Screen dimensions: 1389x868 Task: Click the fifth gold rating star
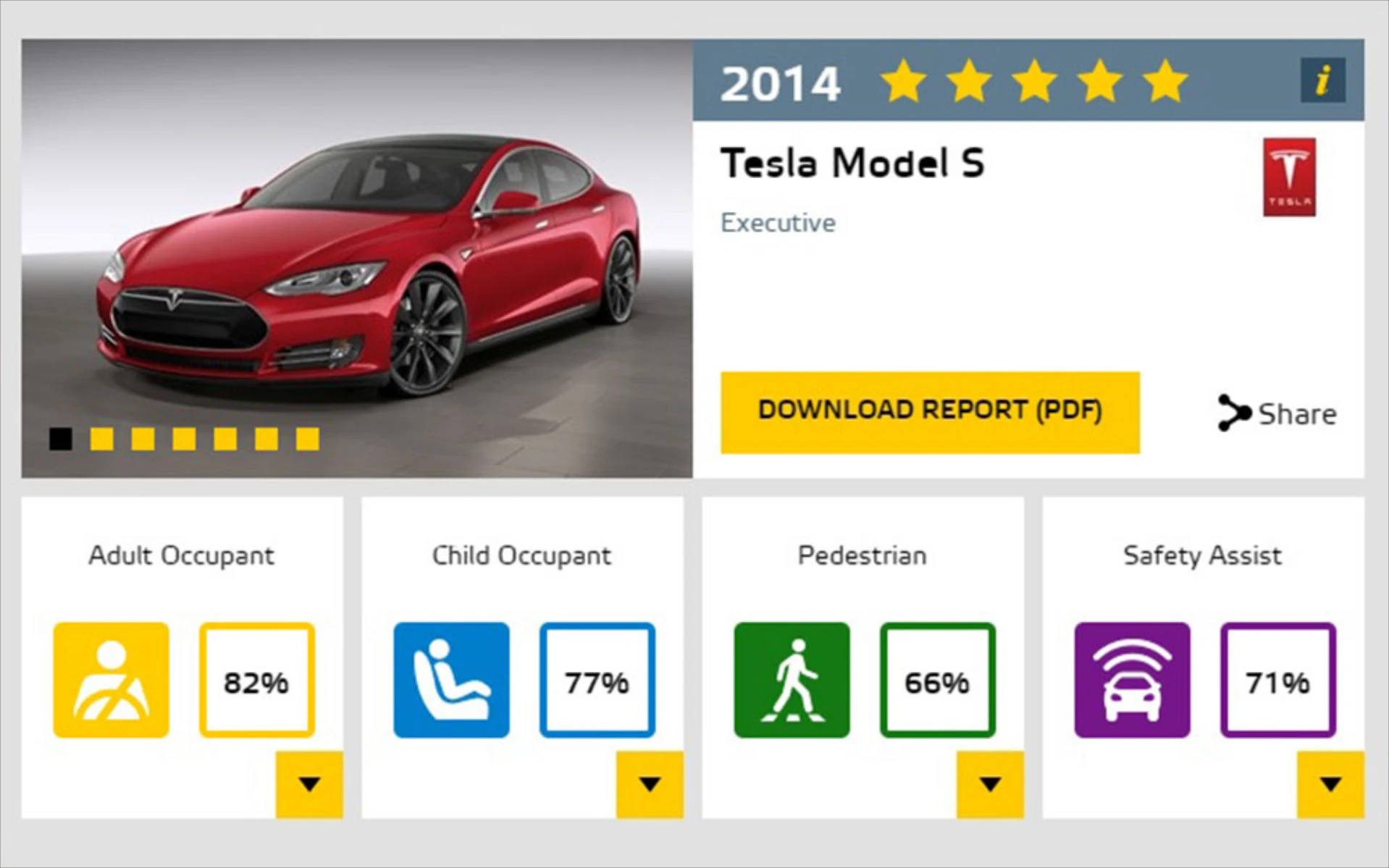click(1165, 81)
